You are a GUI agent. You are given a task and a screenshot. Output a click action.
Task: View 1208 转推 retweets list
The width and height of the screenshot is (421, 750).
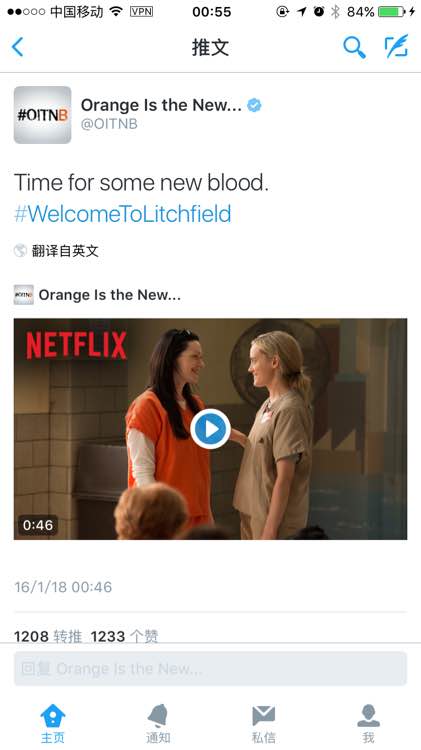pyautogui.click(x=48, y=636)
